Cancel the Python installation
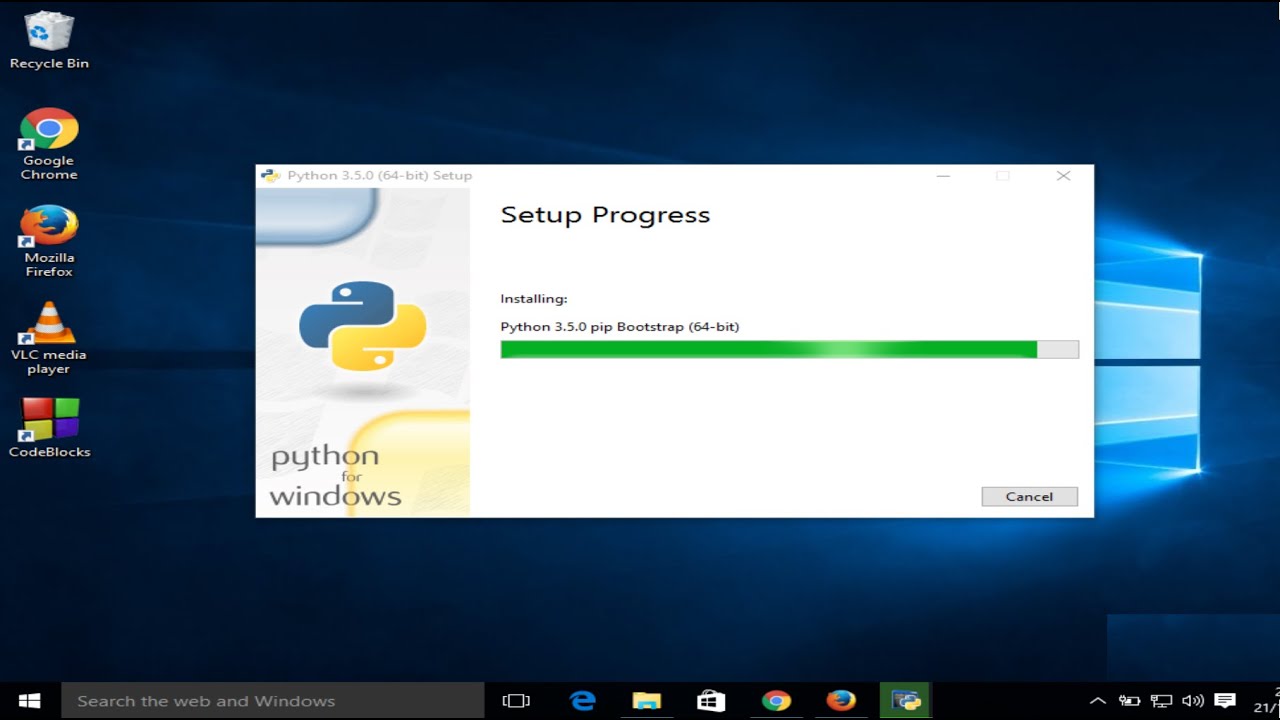 1029,496
